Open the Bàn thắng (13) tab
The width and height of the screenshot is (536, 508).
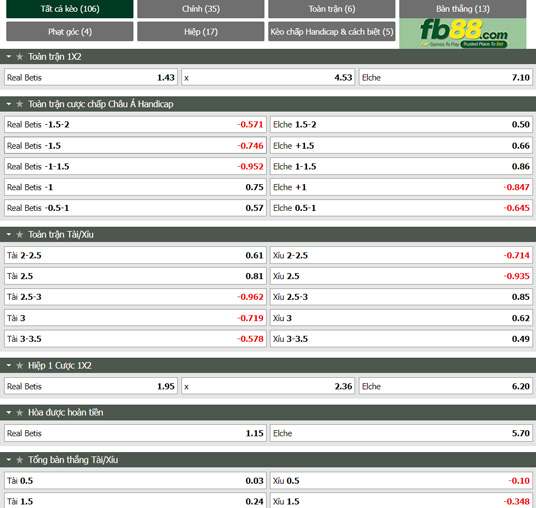point(463,9)
